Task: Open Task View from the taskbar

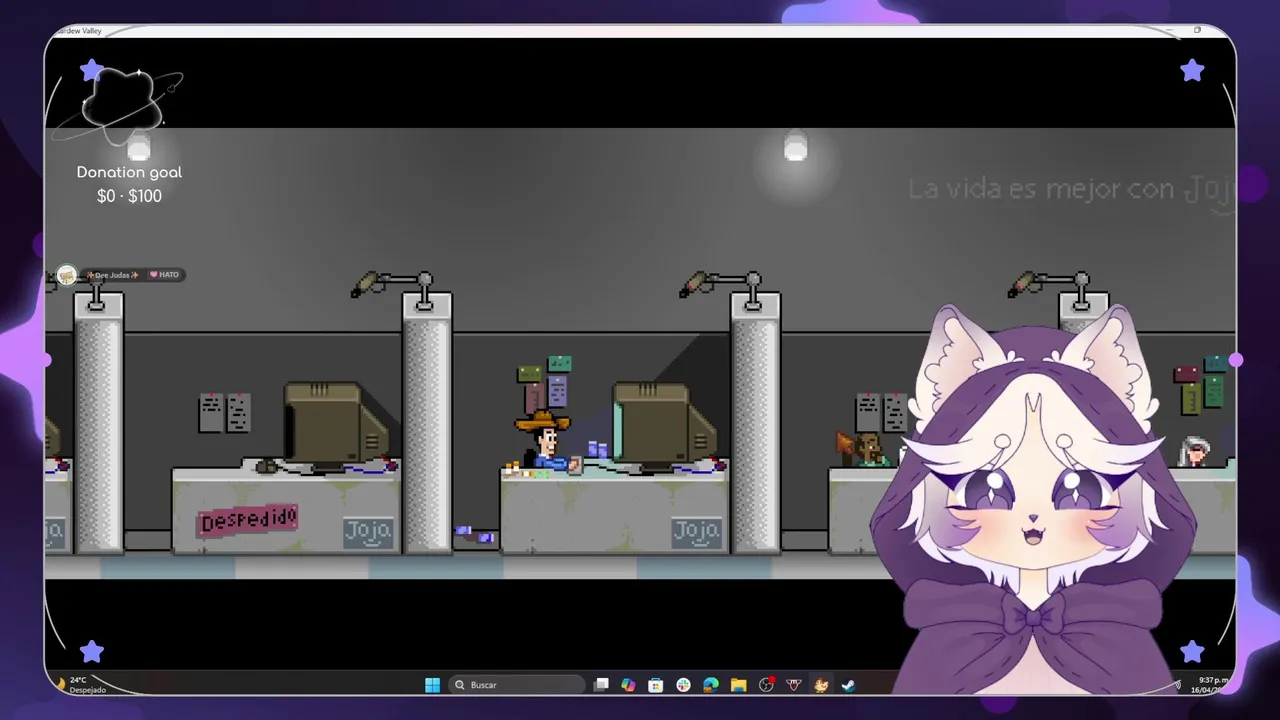Action: [601, 685]
